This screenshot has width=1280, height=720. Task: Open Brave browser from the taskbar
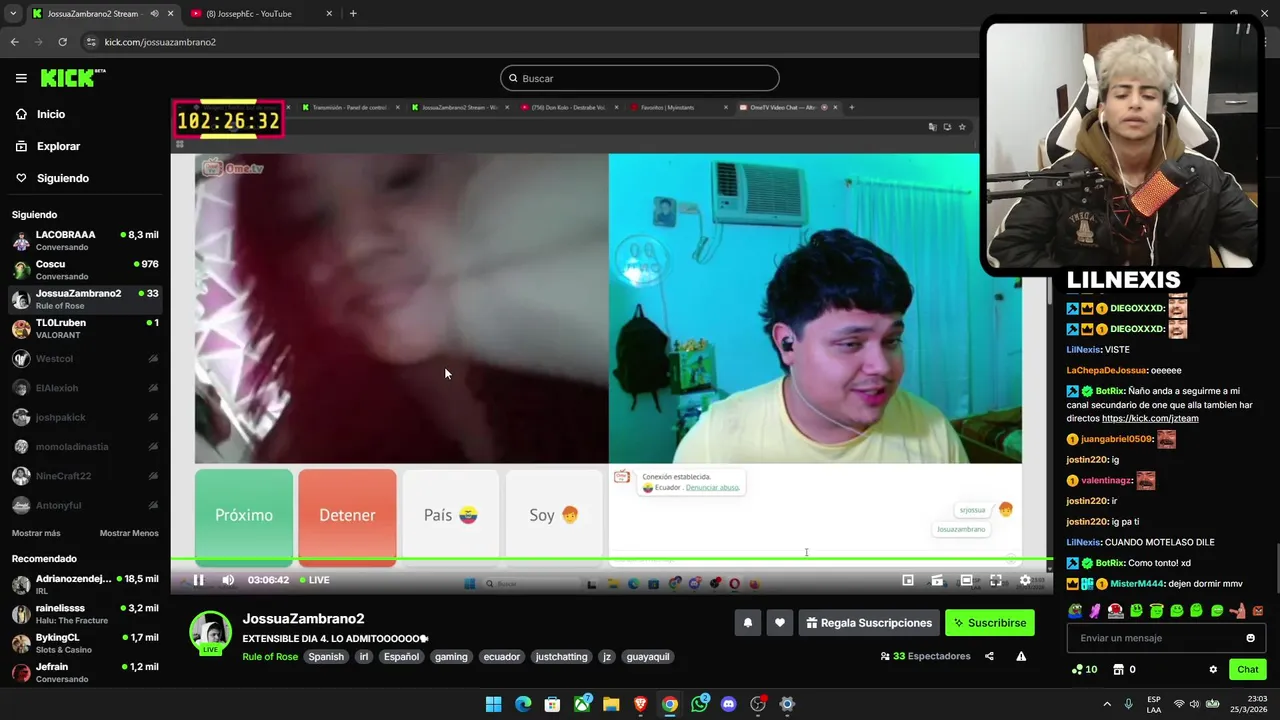pos(640,704)
